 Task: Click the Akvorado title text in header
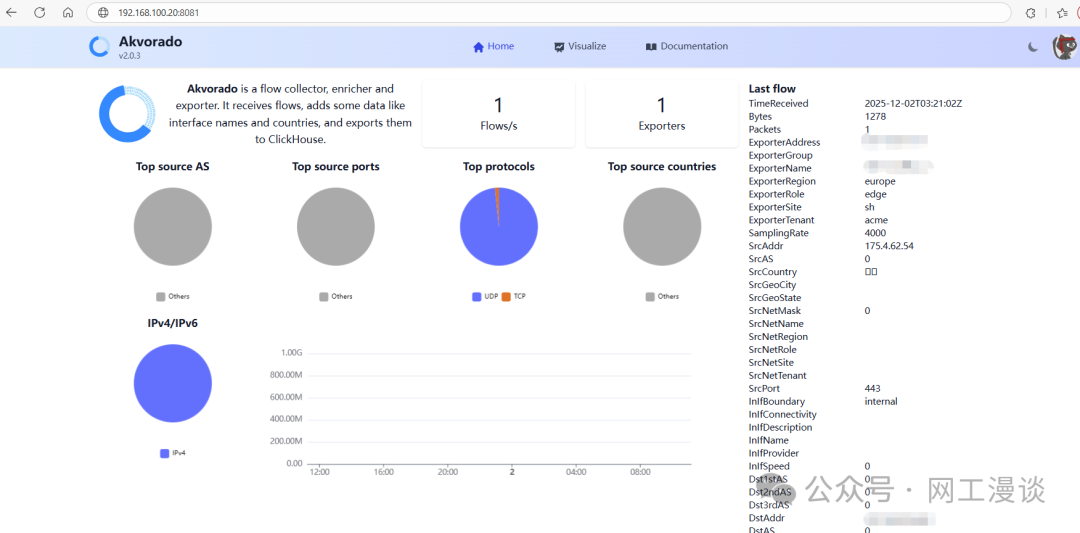click(150, 41)
